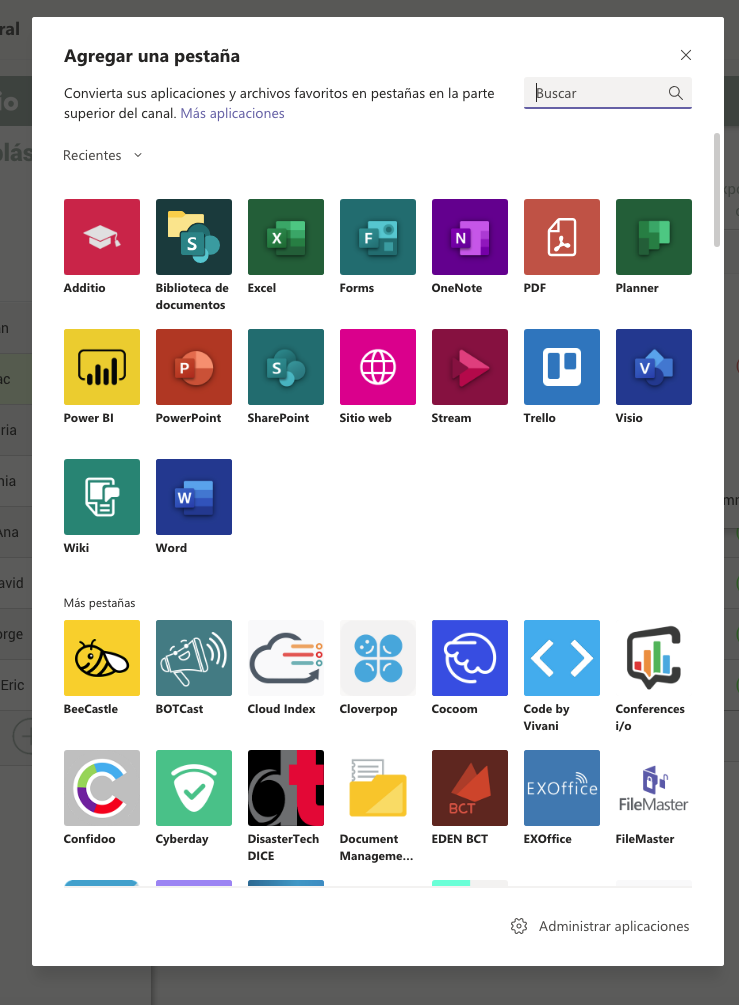The width and height of the screenshot is (739, 1005).
Task: Click the magnifier search icon
Action: tap(676, 93)
